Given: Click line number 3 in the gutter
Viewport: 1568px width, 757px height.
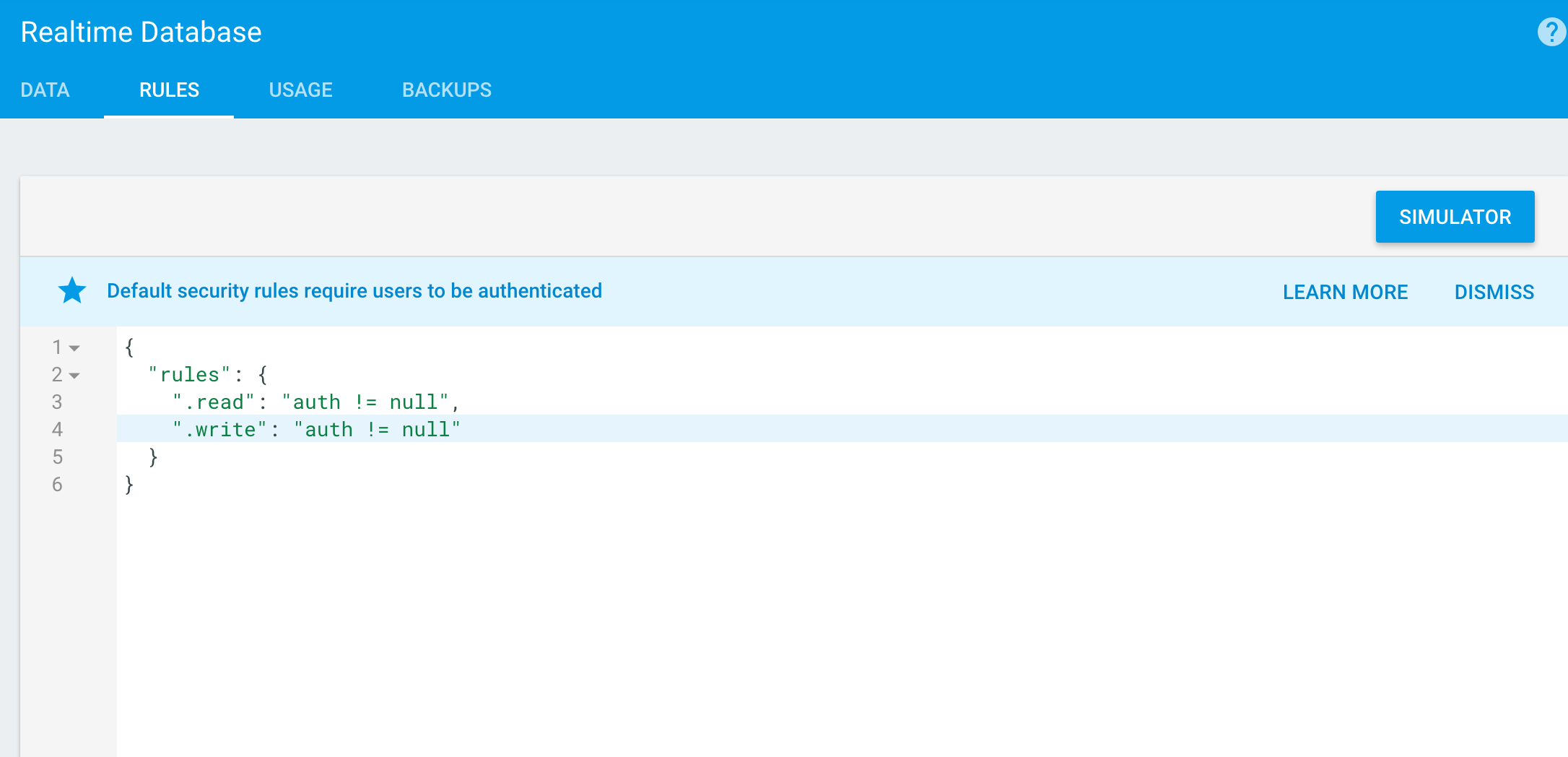Looking at the screenshot, I should (57, 402).
